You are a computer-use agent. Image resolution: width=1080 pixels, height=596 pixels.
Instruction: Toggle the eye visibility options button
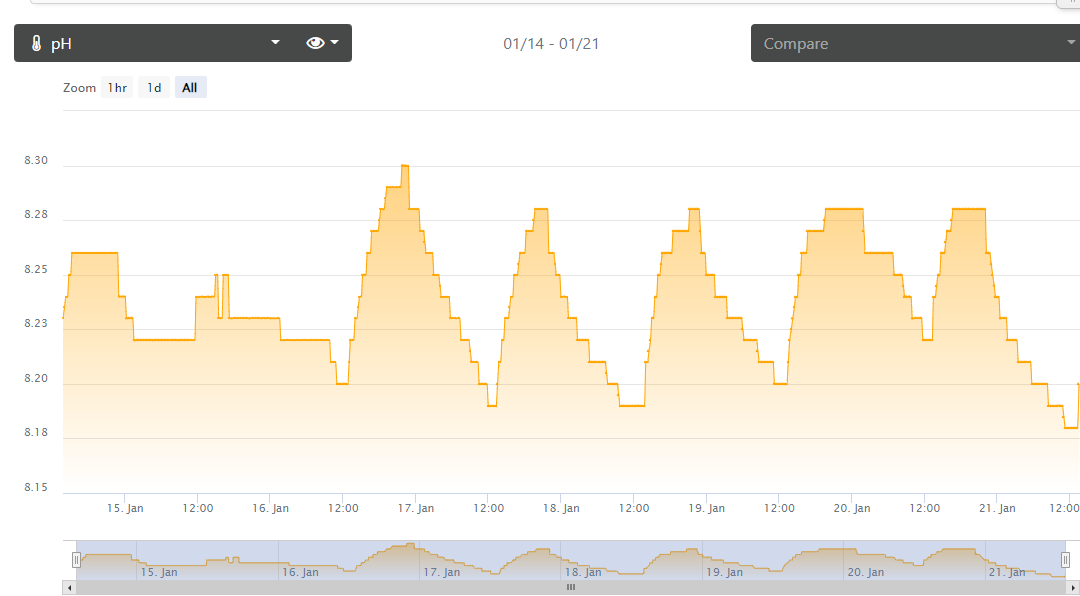point(323,43)
